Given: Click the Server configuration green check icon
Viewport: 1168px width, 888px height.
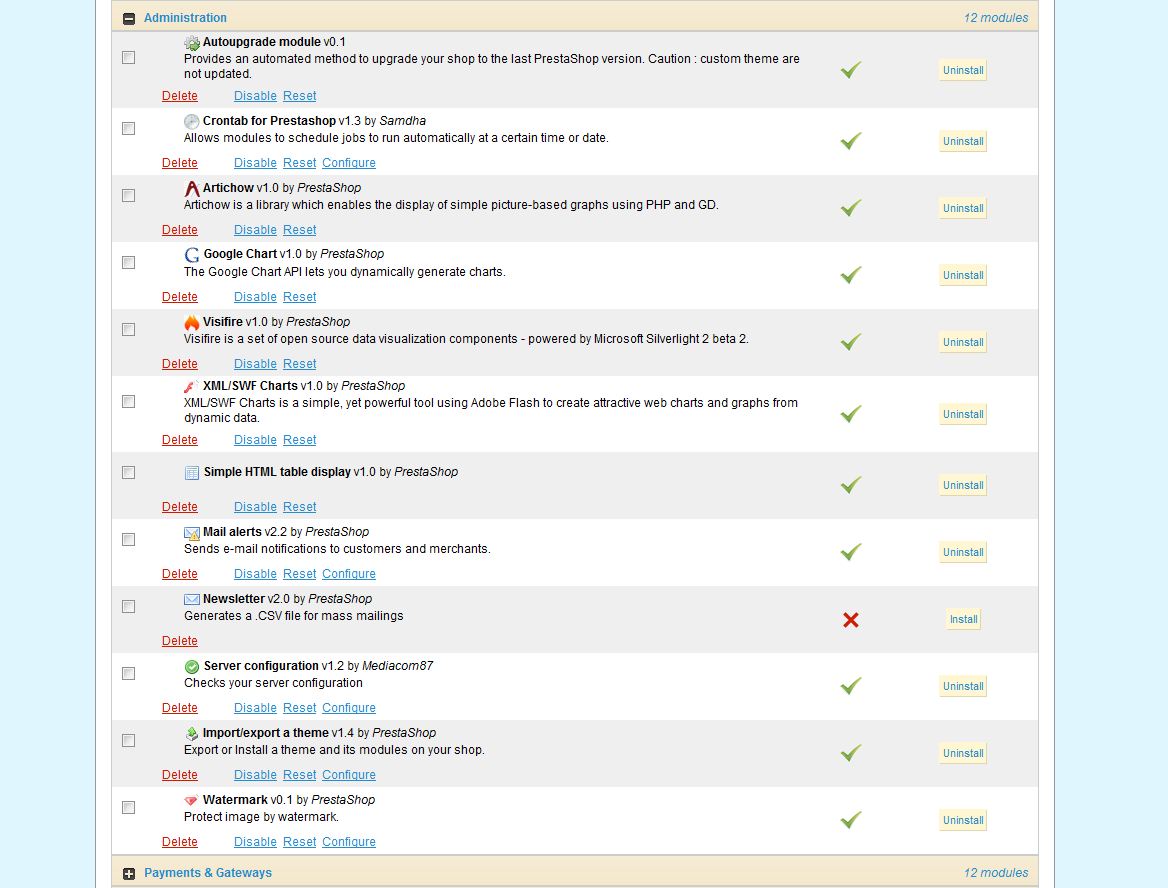Looking at the screenshot, I should (191, 666).
